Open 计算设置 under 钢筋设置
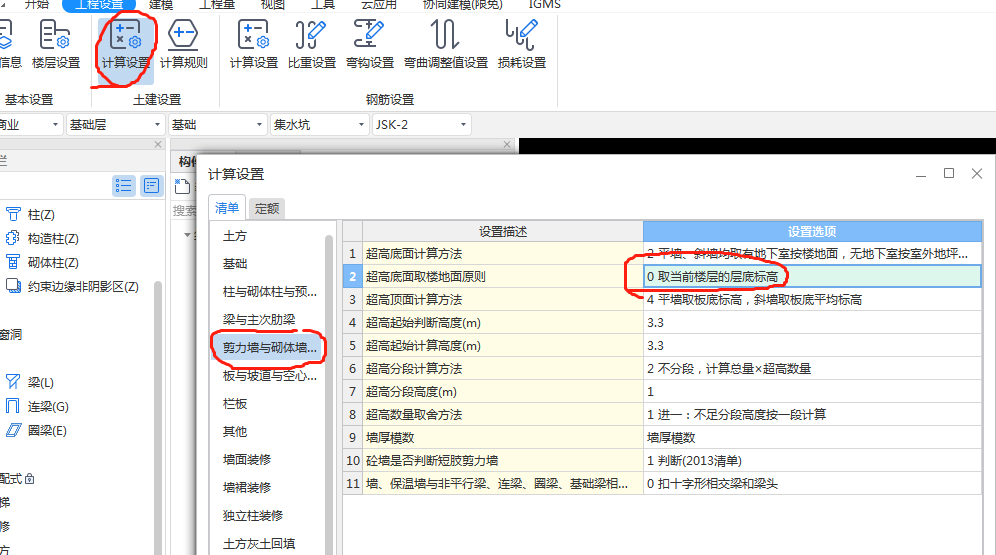996x555 pixels. pyautogui.click(x=253, y=44)
